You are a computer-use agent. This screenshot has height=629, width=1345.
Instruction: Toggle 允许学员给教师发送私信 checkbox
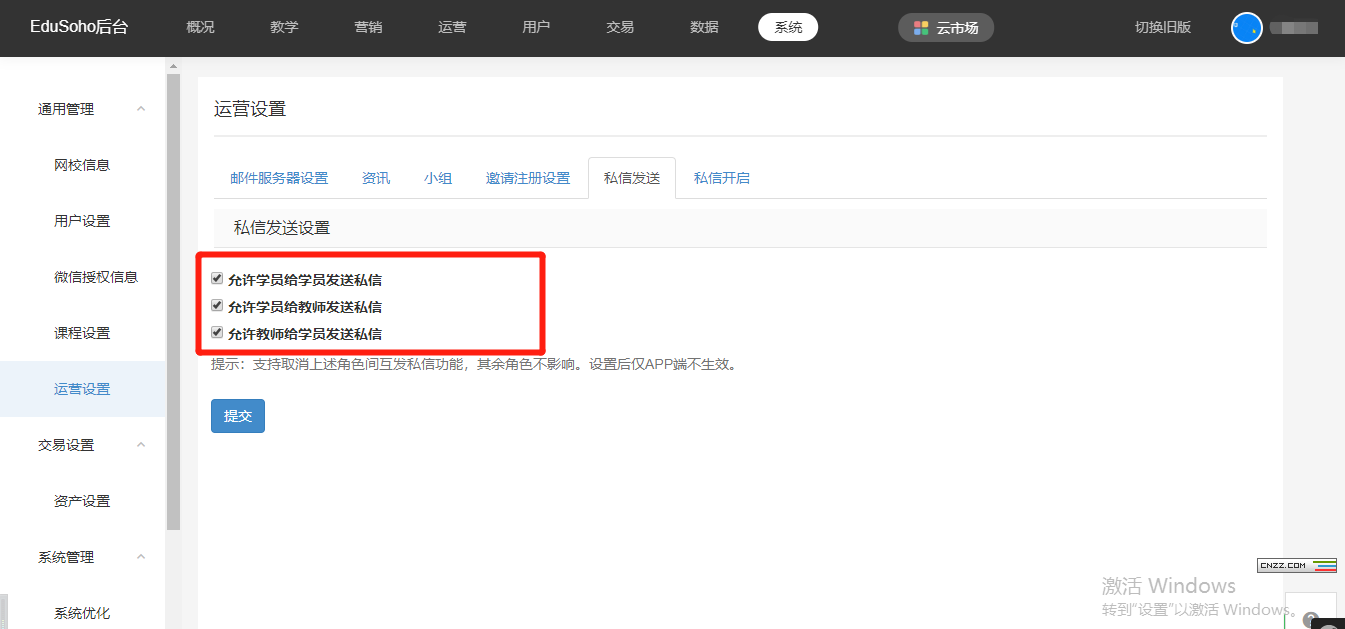217,306
